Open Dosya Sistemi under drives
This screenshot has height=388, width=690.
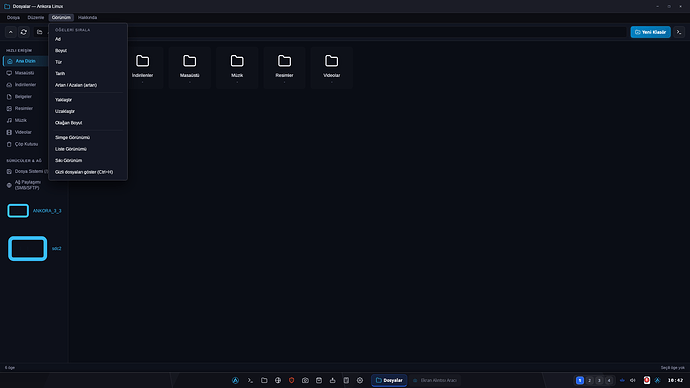[x=26, y=171]
